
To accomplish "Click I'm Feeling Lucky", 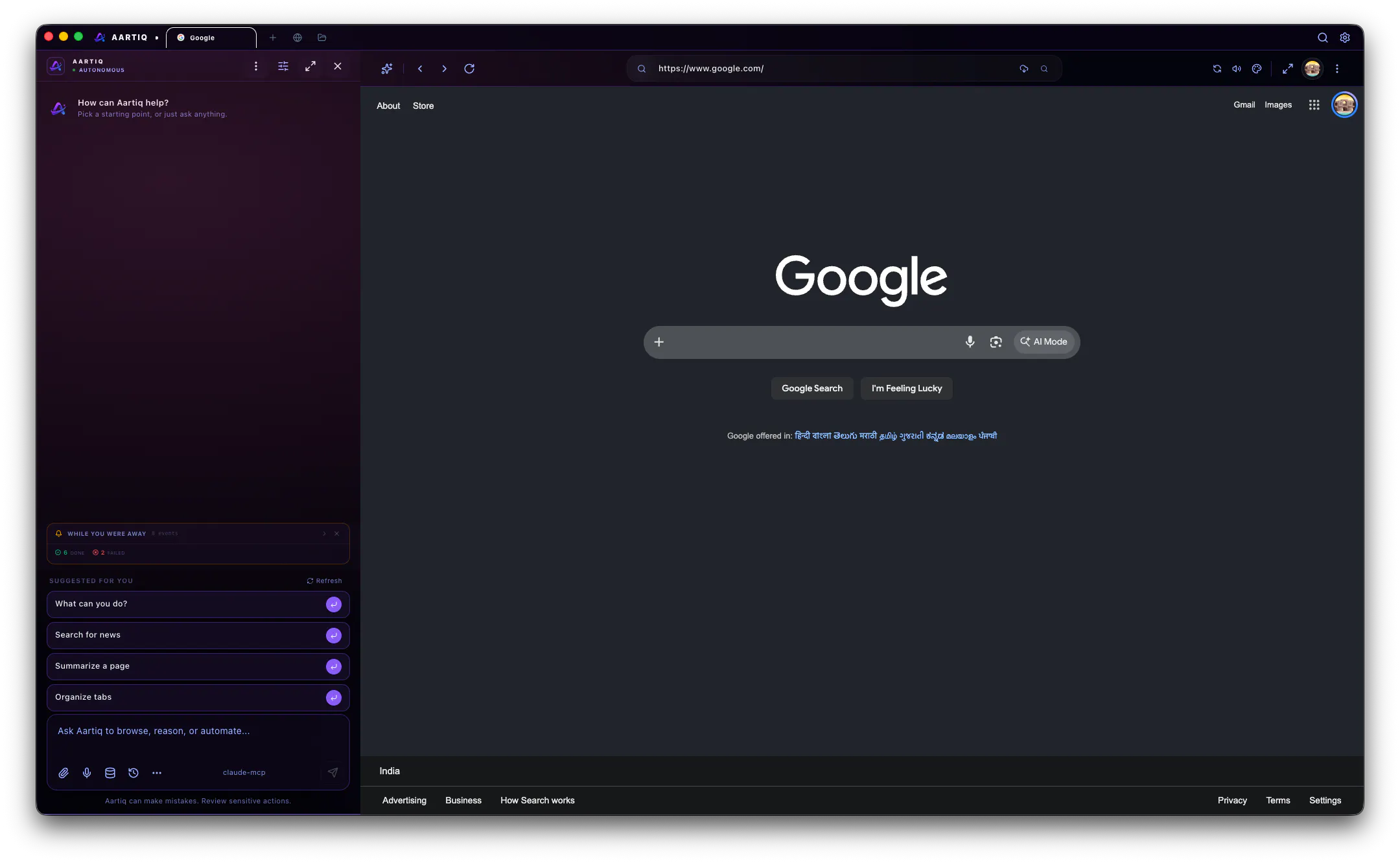I will 907,389.
